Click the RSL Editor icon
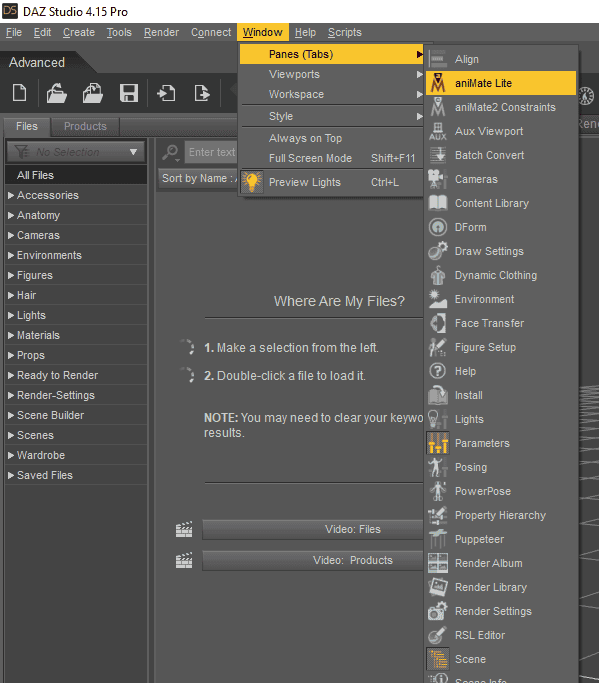This screenshot has height=683, width=599. click(x=438, y=635)
